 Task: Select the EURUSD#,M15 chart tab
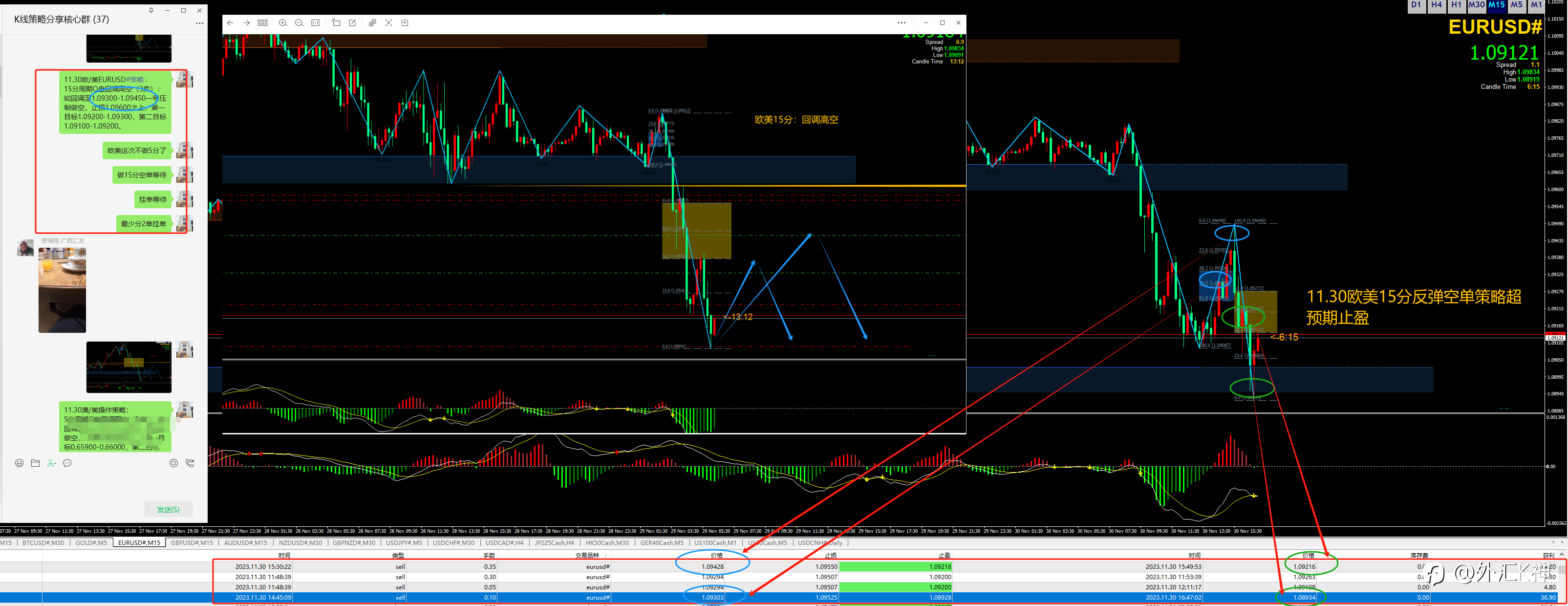(139, 542)
